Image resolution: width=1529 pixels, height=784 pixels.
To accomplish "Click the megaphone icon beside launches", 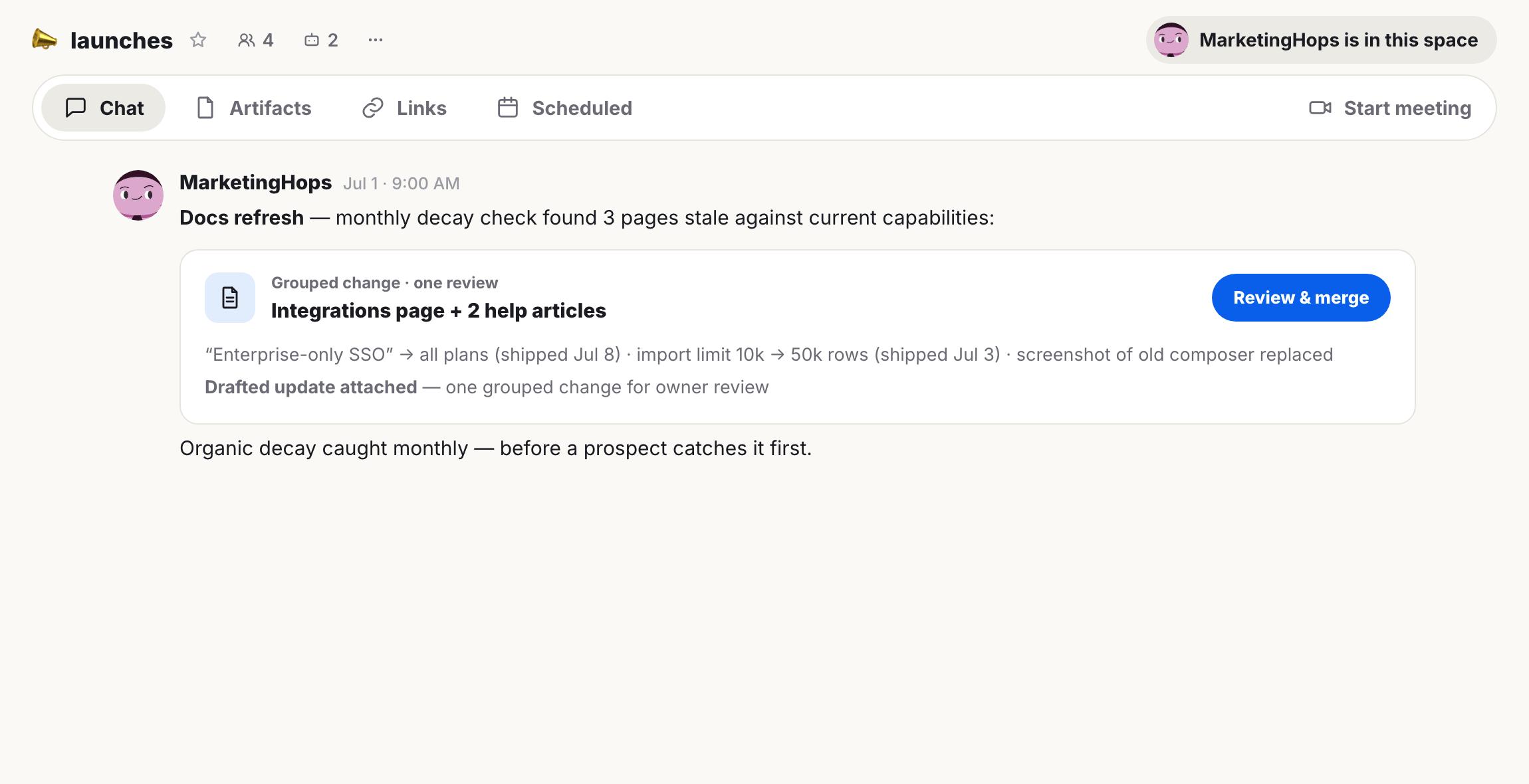I will [x=45, y=40].
